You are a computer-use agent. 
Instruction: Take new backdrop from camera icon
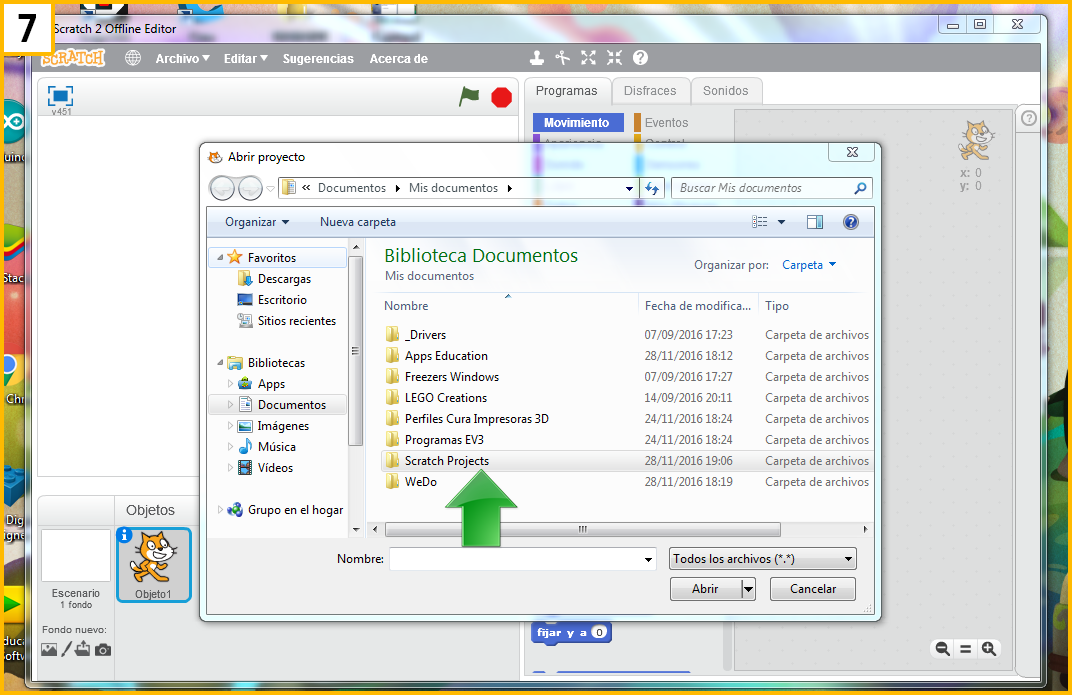[x=103, y=649]
